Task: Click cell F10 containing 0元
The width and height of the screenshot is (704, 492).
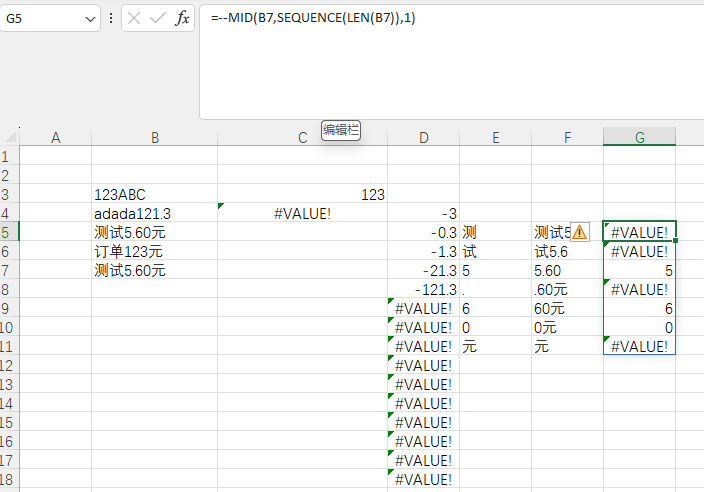Action: [567, 327]
